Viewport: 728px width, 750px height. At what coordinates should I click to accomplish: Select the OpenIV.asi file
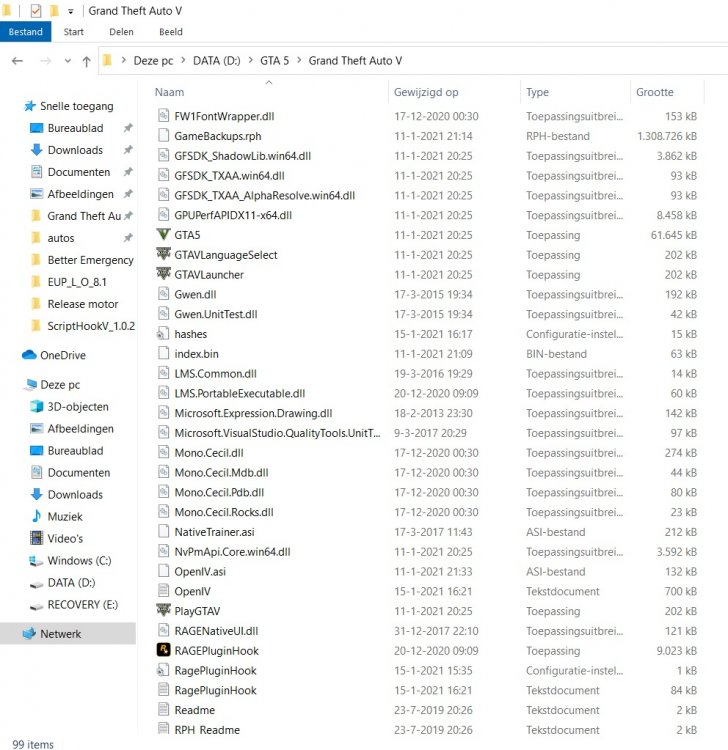200,571
